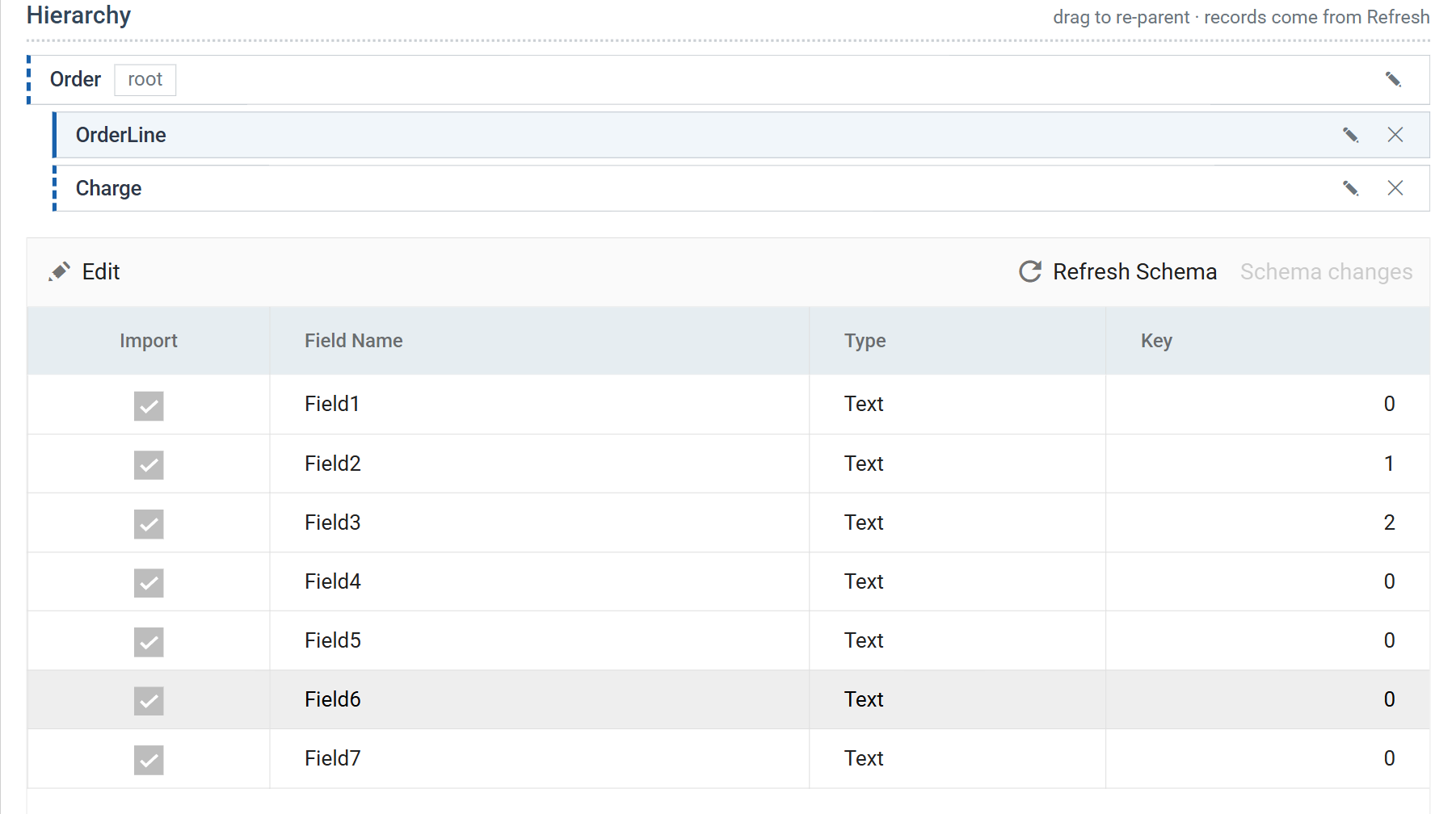1456x814 pixels.
Task: Select the OrderLine hierarchy item
Action: pyautogui.click(x=741, y=135)
